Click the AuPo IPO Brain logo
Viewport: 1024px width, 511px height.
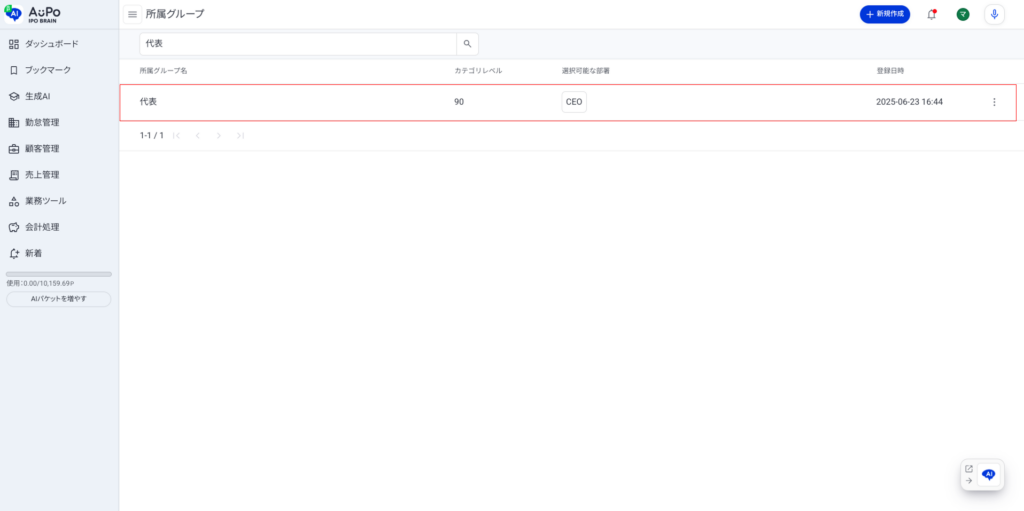point(33,12)
